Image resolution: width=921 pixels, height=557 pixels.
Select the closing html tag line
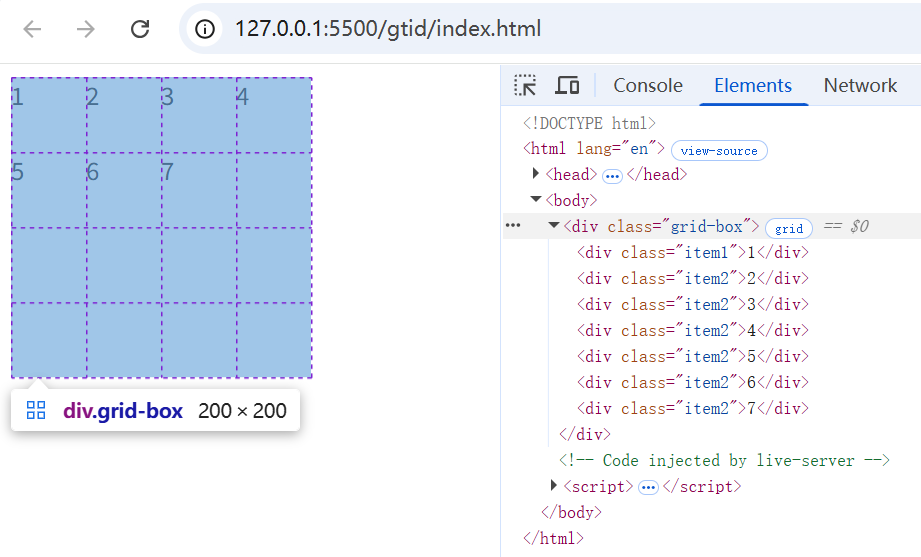(x=553, y=538)
